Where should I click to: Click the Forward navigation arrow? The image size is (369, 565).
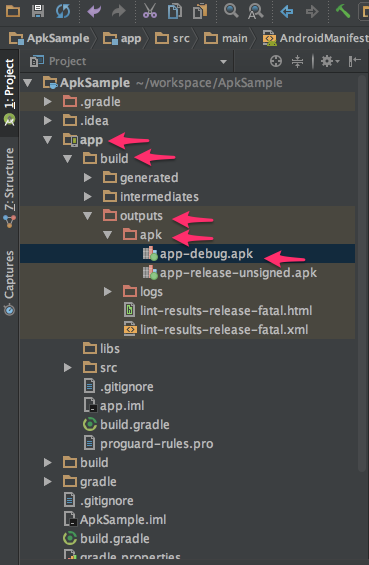click(312, 12)
